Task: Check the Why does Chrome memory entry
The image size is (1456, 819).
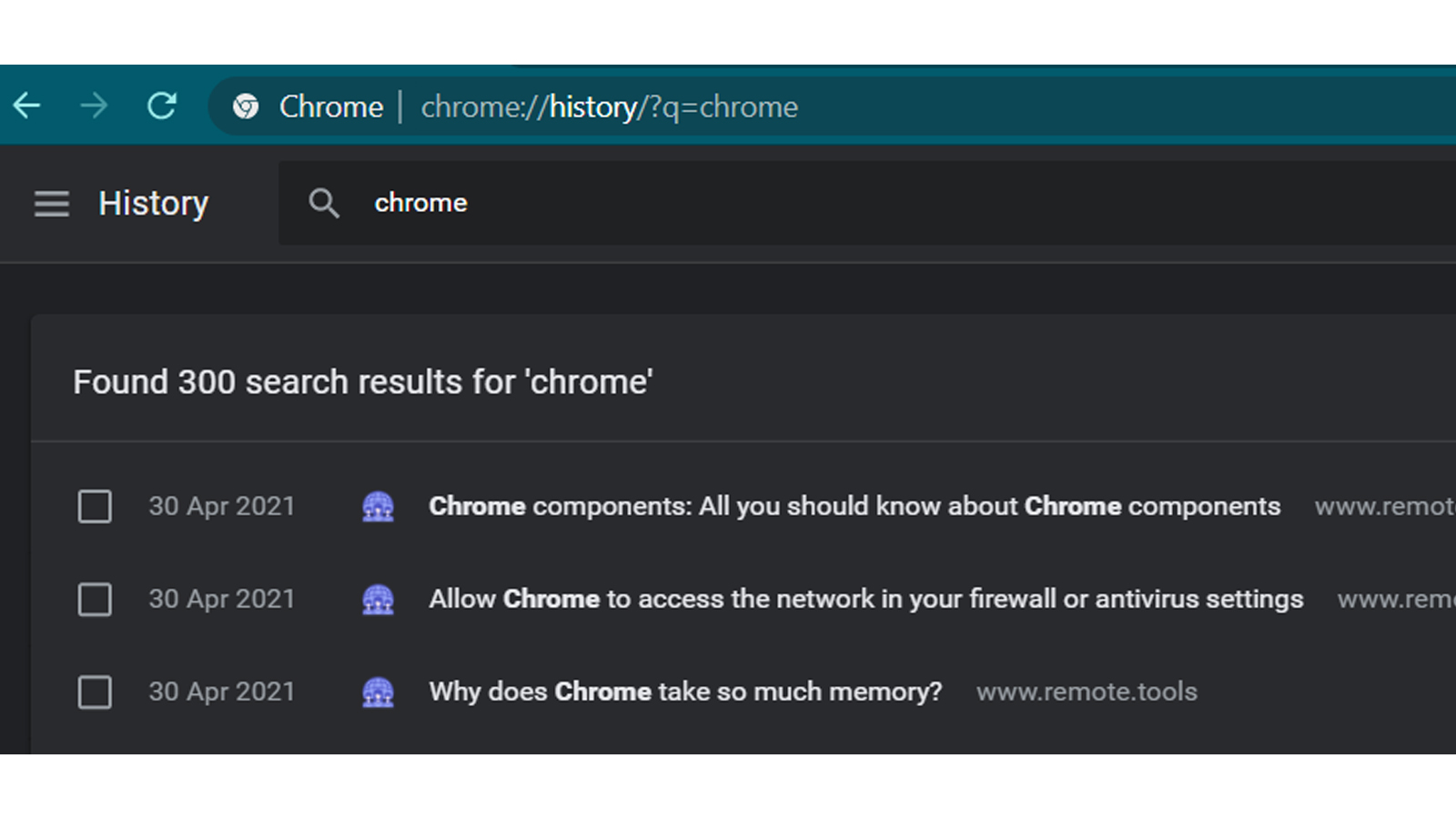Action: [x=95, y=692]
